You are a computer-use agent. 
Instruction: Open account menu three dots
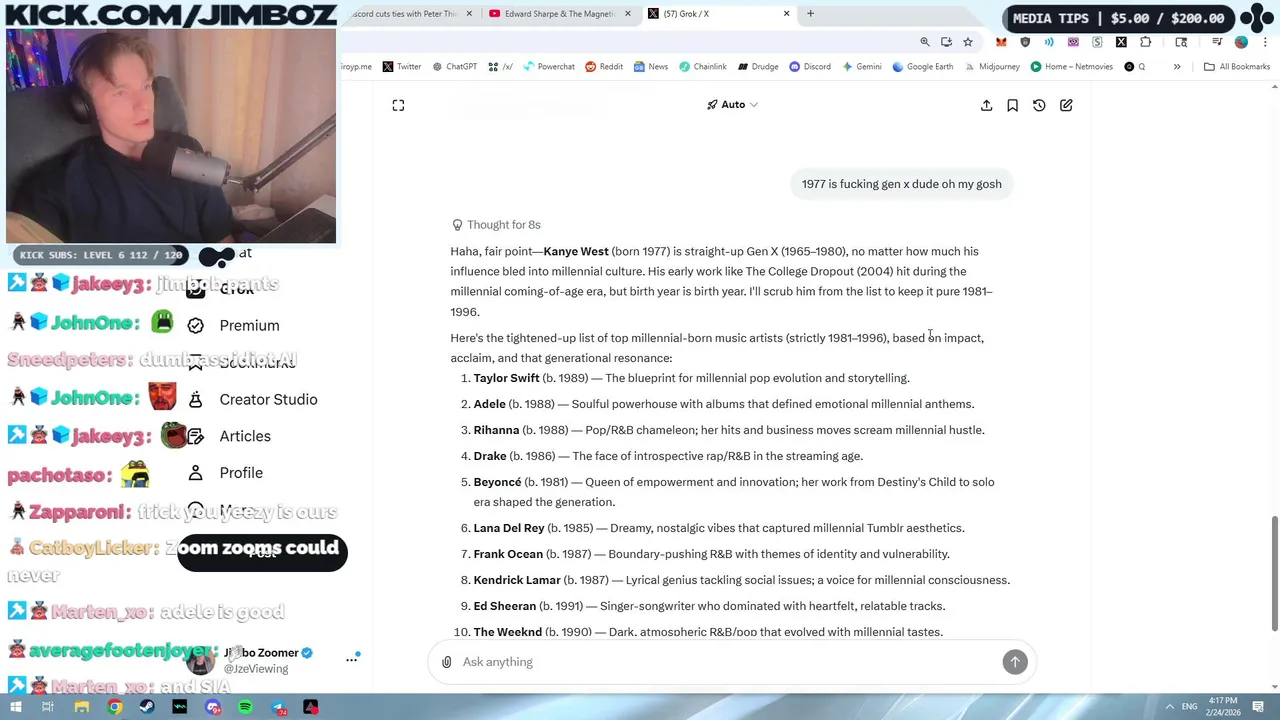[x=352, y=659]
